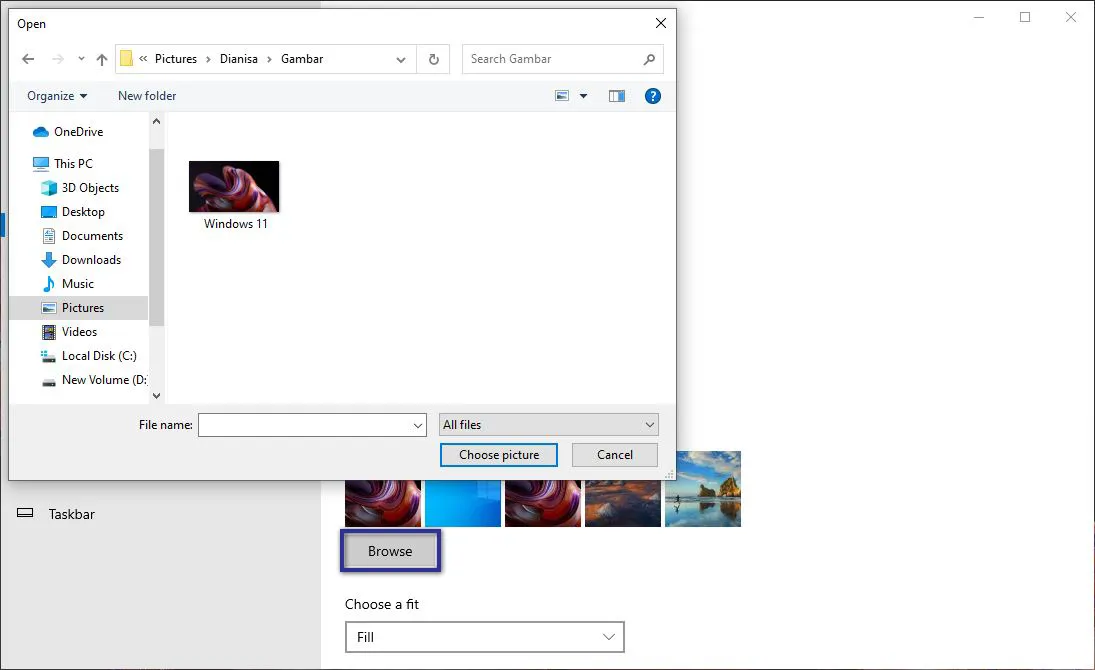Viewport: 1095px width, 670px height.
Task: Select Taskbar in the Settings sidebar
Action: point(71,514)
